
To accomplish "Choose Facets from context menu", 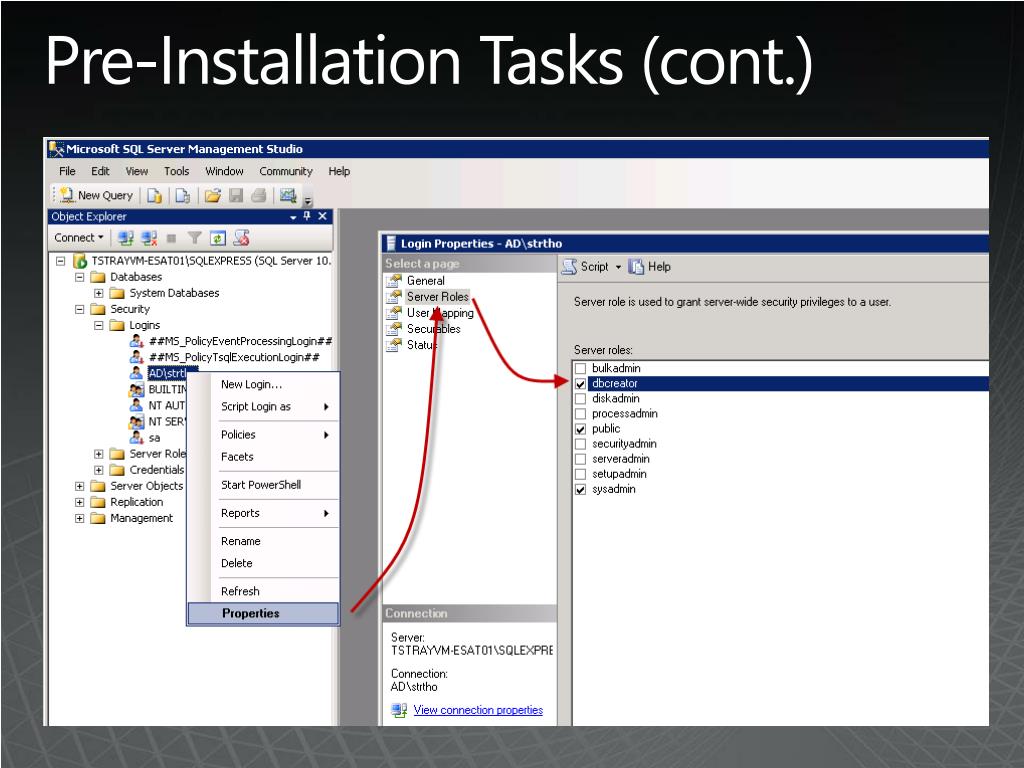I will point(263,456).
